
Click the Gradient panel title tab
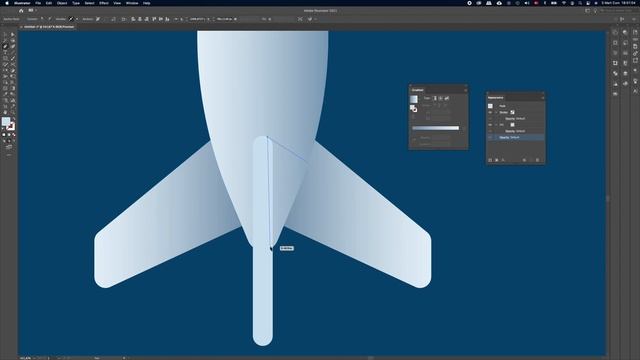point(418,90)
